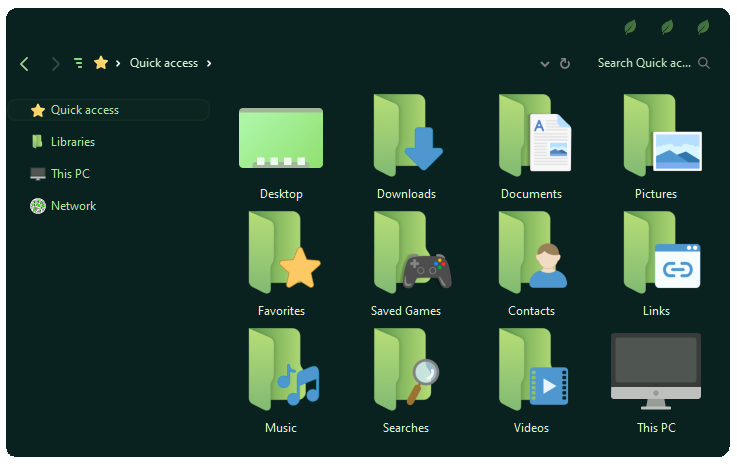Select the Saved Games folder icon
Image resolution: width=737 pixels, height=467 pixels.
[406, 254]
